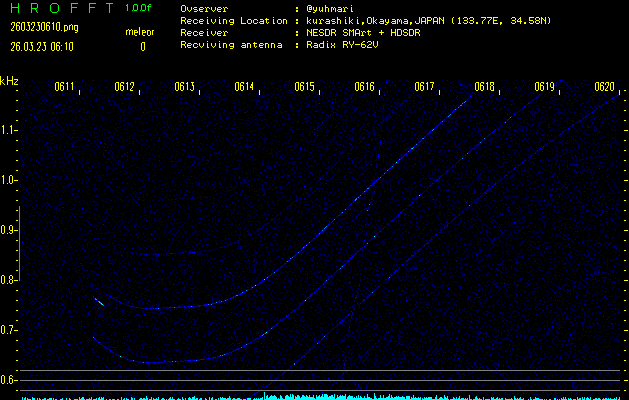
Task: Click the kHz axis unit label
Action: 9,80
